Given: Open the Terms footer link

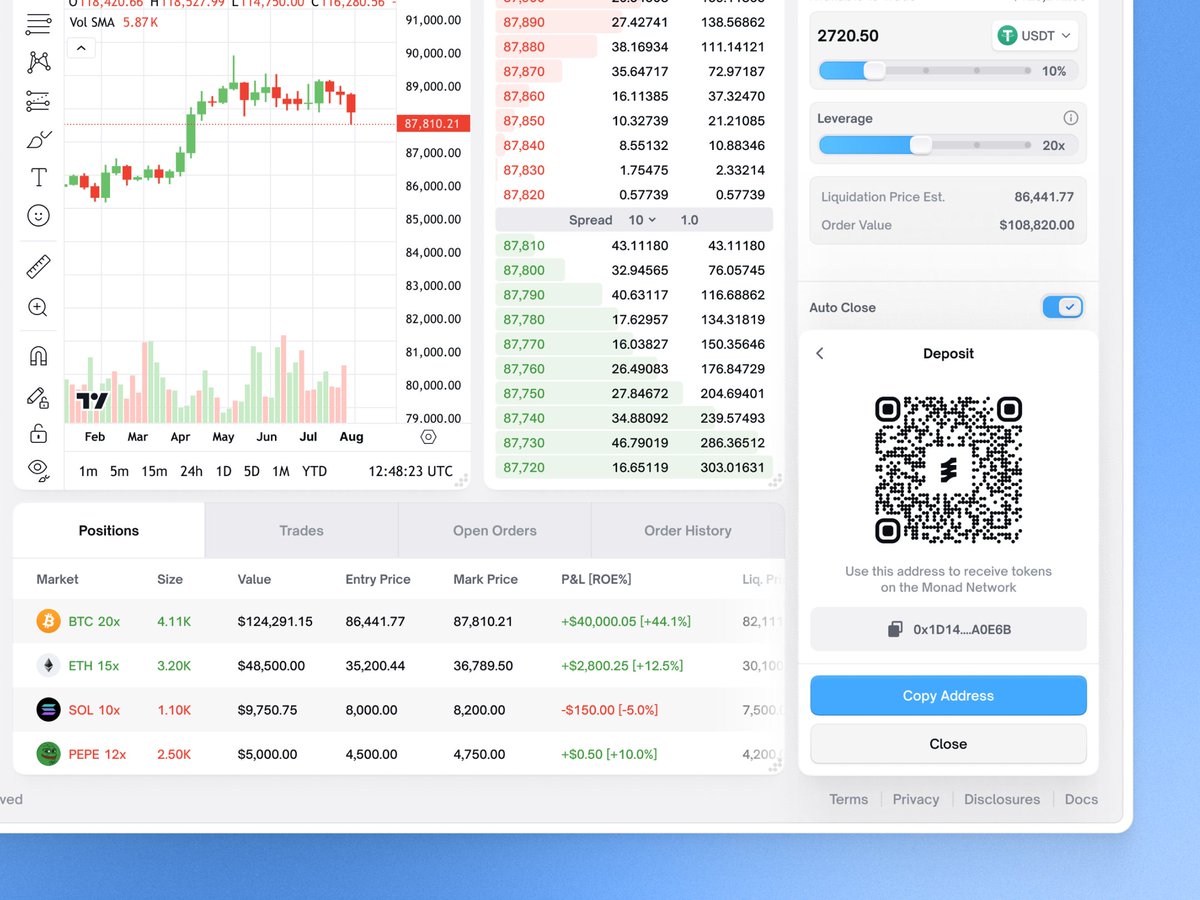Looking at the screenshot, I should 849,799.
